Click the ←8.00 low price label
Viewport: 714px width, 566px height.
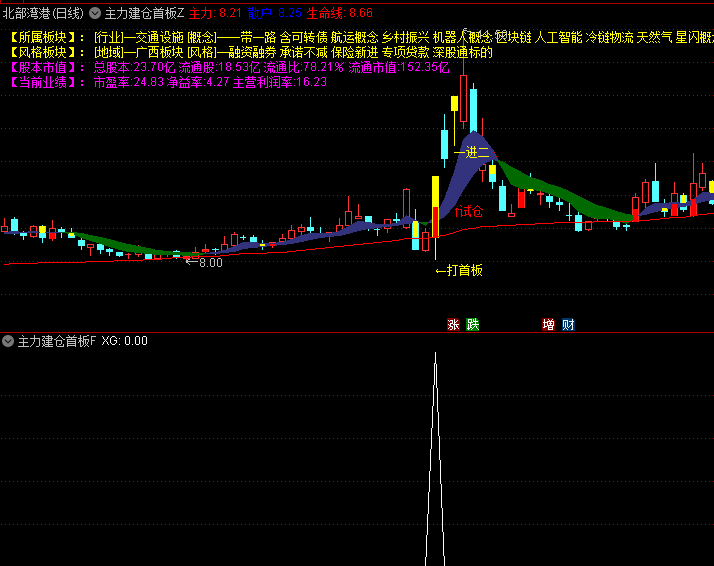click(204, 262)
